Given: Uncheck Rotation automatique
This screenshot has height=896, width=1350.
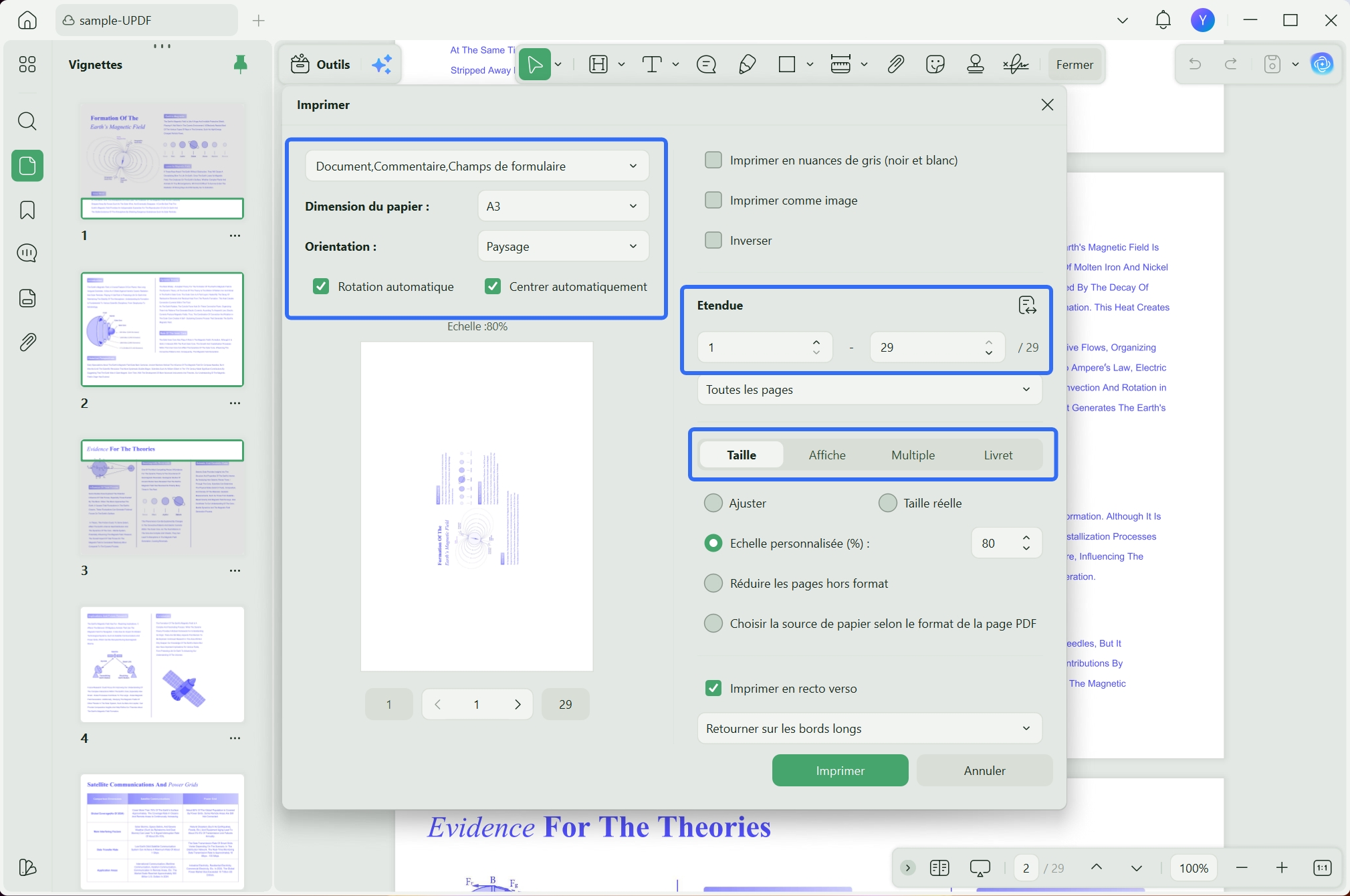Looking at the screenshot, I should point(321,286).
